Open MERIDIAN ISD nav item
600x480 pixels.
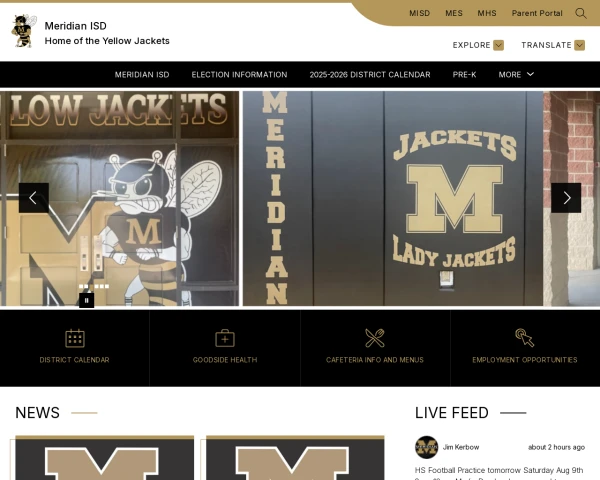[142, 75]
